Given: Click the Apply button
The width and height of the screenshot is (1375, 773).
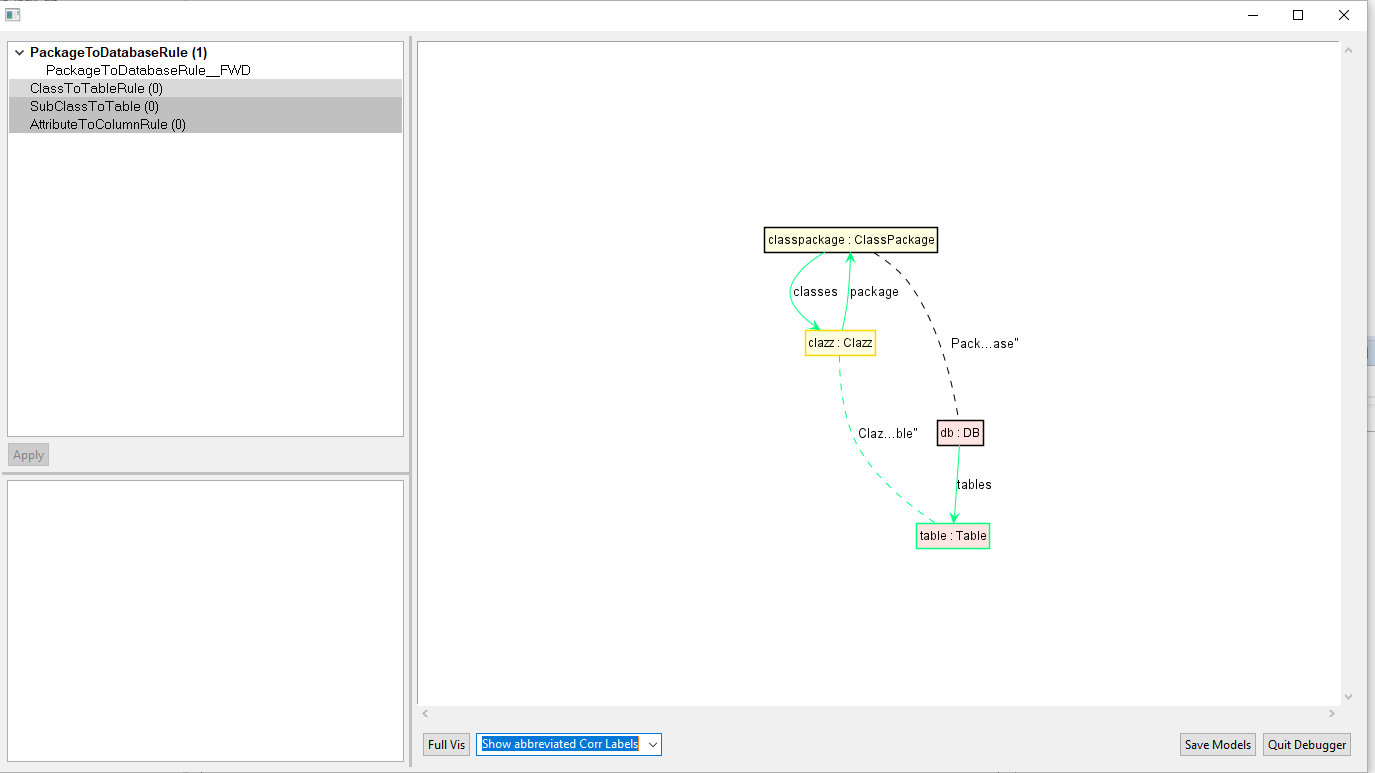Looking at the screenshot, I should pyautogui.click(x=27, y=454).
